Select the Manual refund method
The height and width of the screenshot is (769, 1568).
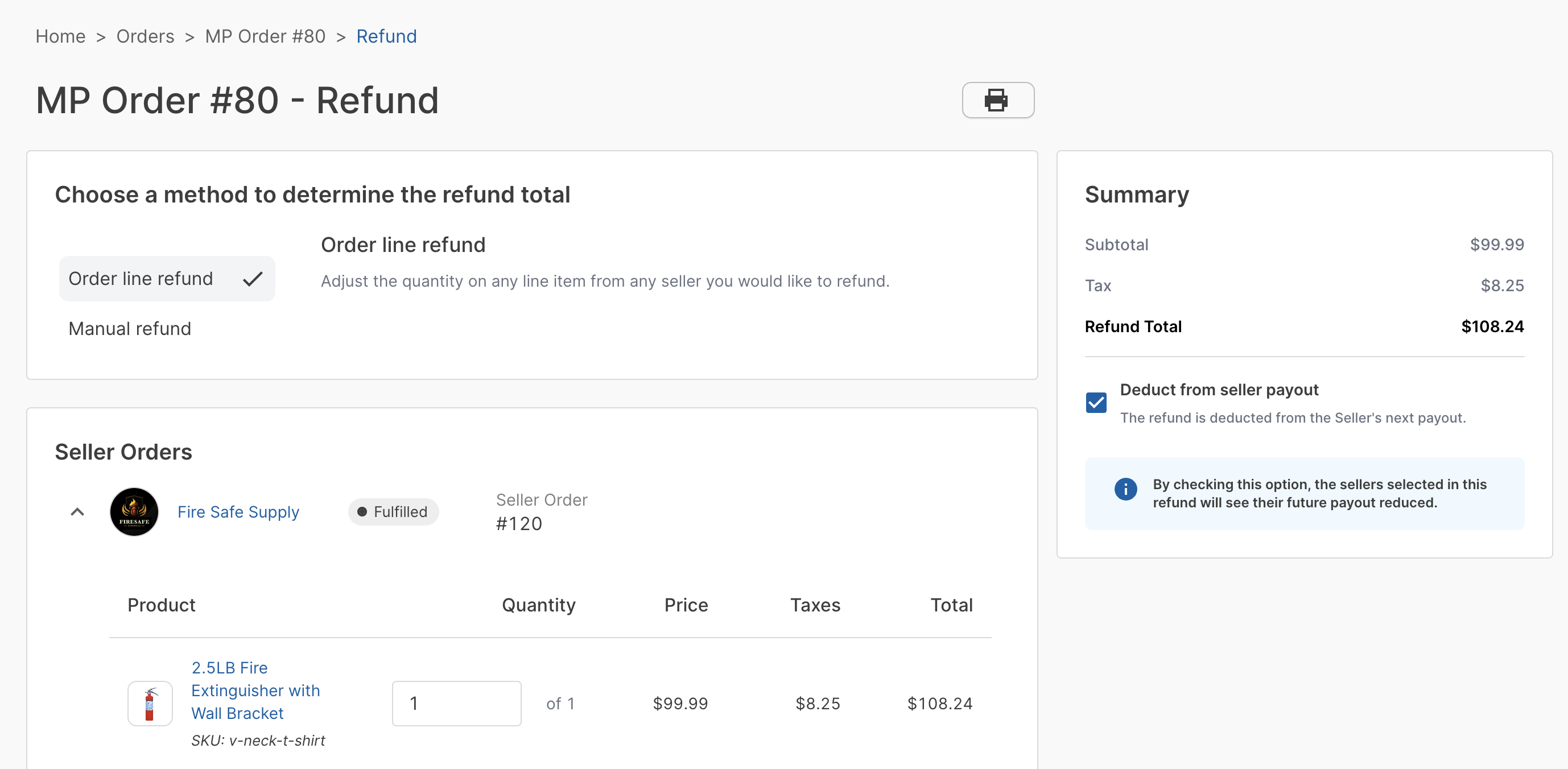coord(130,329)
